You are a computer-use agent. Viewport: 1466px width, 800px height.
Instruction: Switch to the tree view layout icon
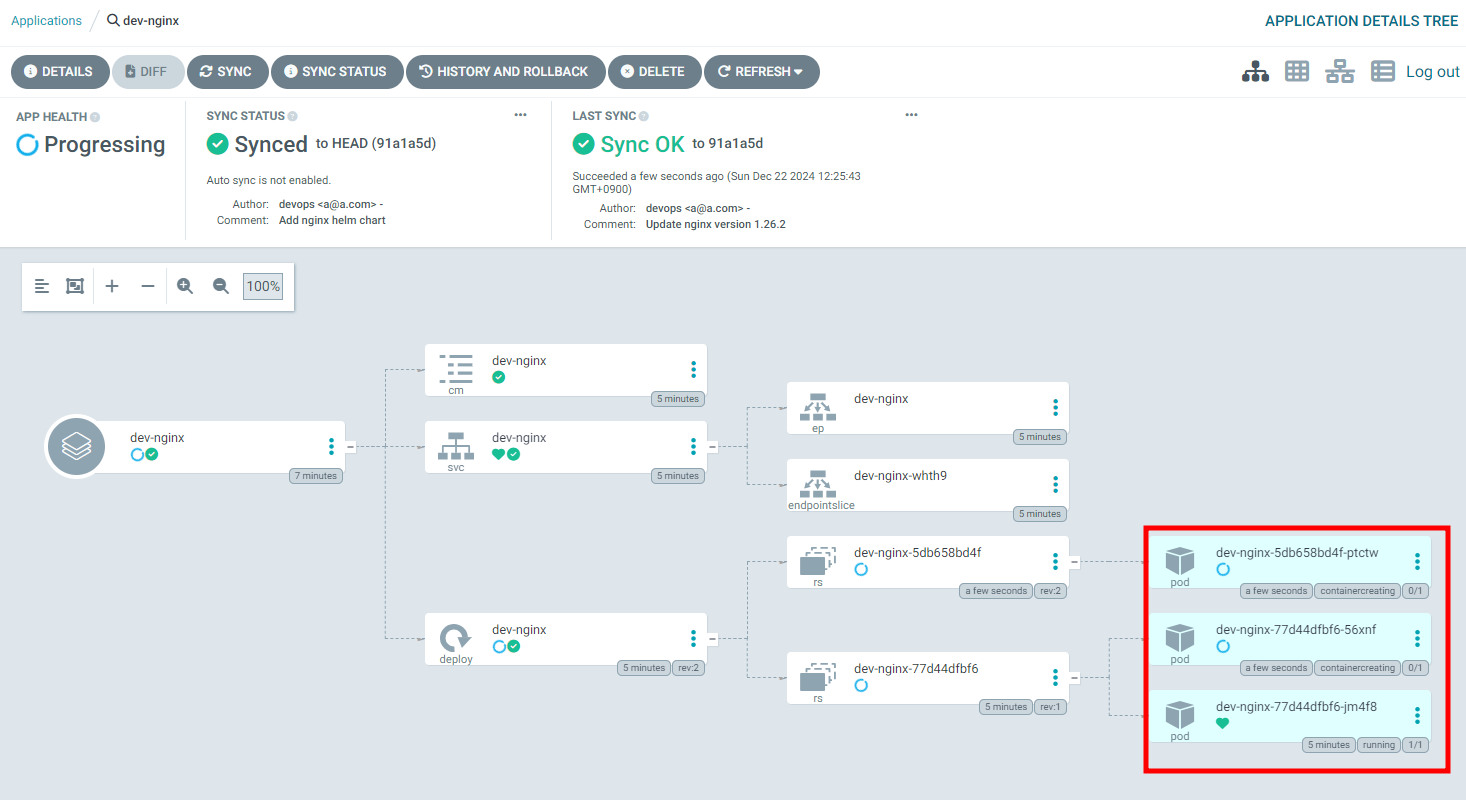click(1255, 72)
